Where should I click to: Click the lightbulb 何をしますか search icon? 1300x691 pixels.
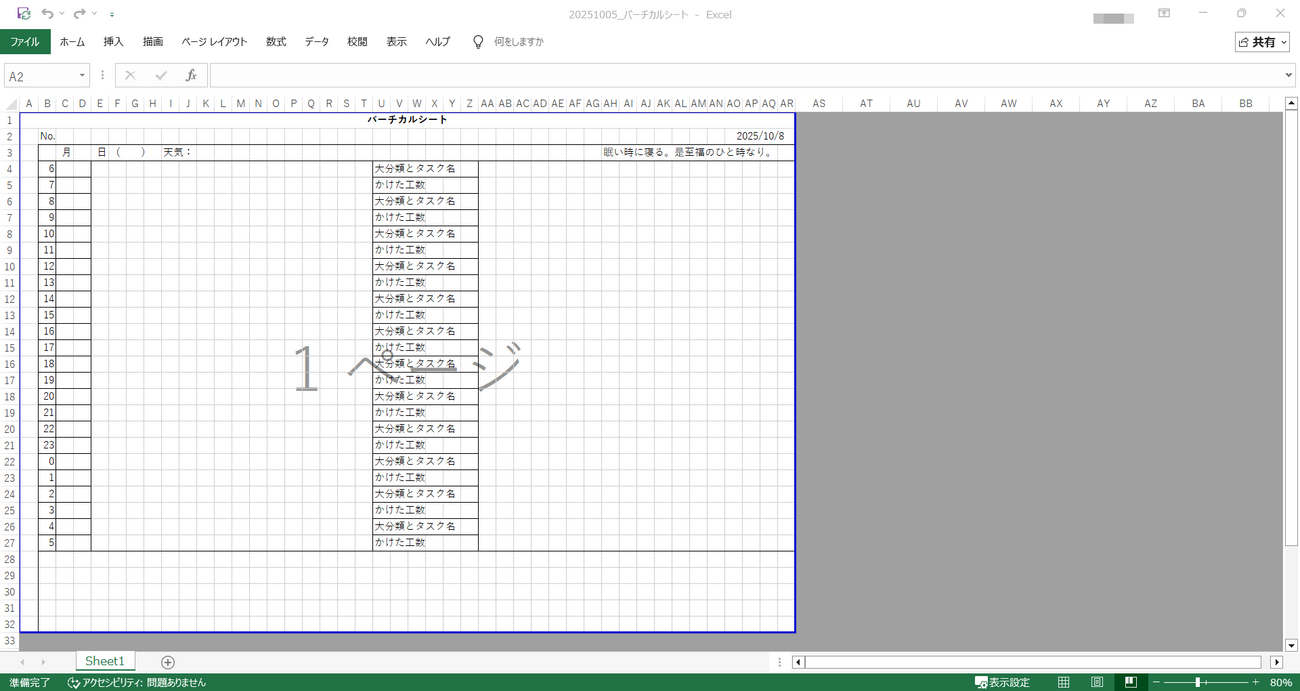[x=478, y=42]
